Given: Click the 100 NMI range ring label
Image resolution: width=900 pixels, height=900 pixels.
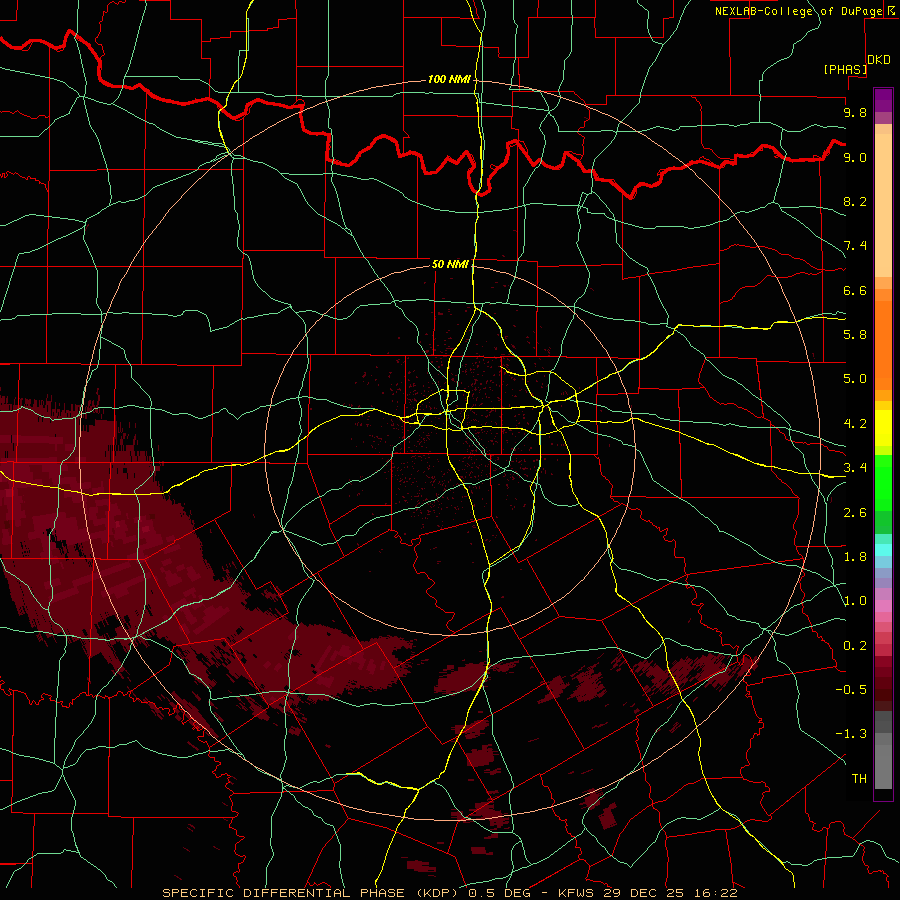Looking at the screenshot, I should coord(449,79).
